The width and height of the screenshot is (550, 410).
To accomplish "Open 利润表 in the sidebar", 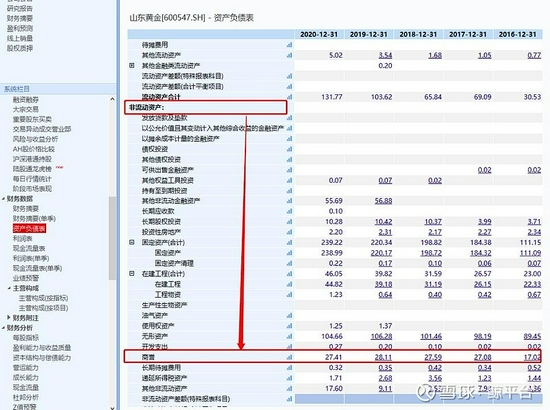I will pos(22,238).
